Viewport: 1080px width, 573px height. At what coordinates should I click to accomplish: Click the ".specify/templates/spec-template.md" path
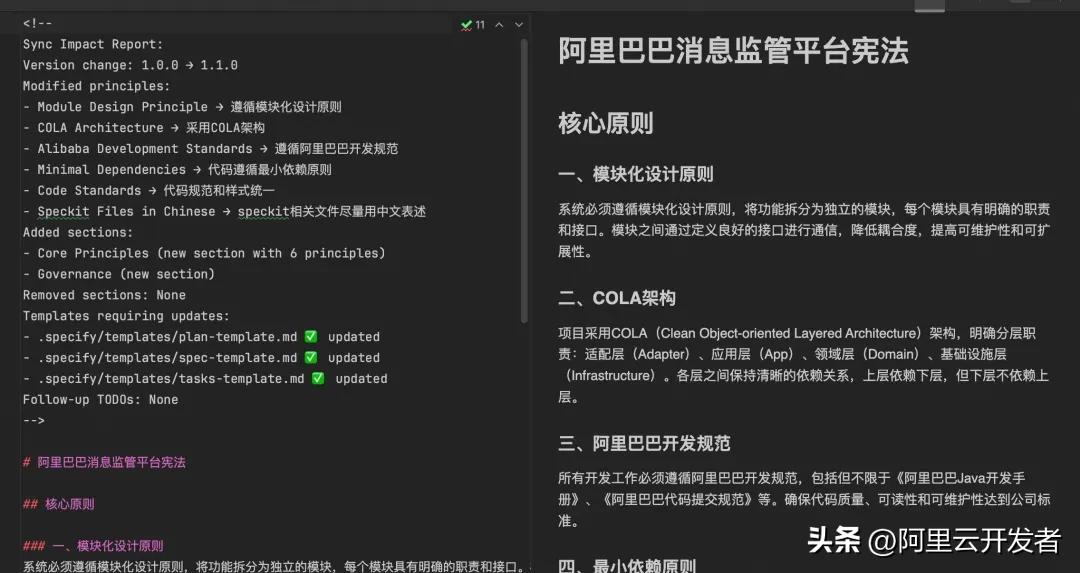167,357
